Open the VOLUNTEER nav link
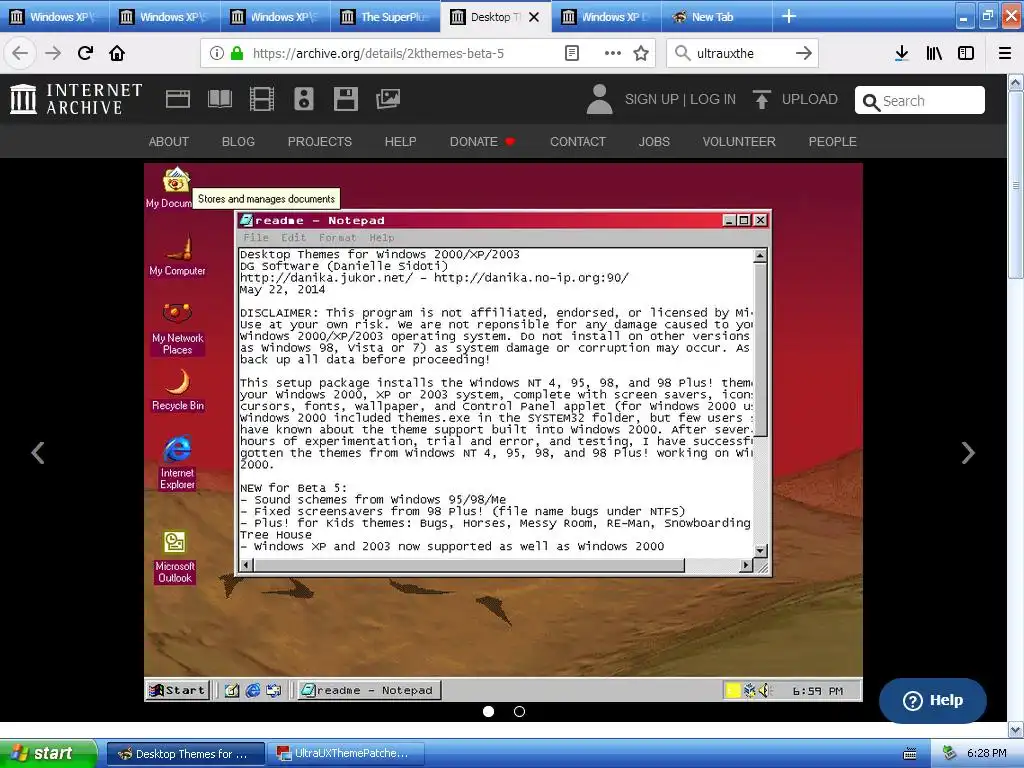Viewport: 1024px width, 768px height. click(x=739, y=142)
